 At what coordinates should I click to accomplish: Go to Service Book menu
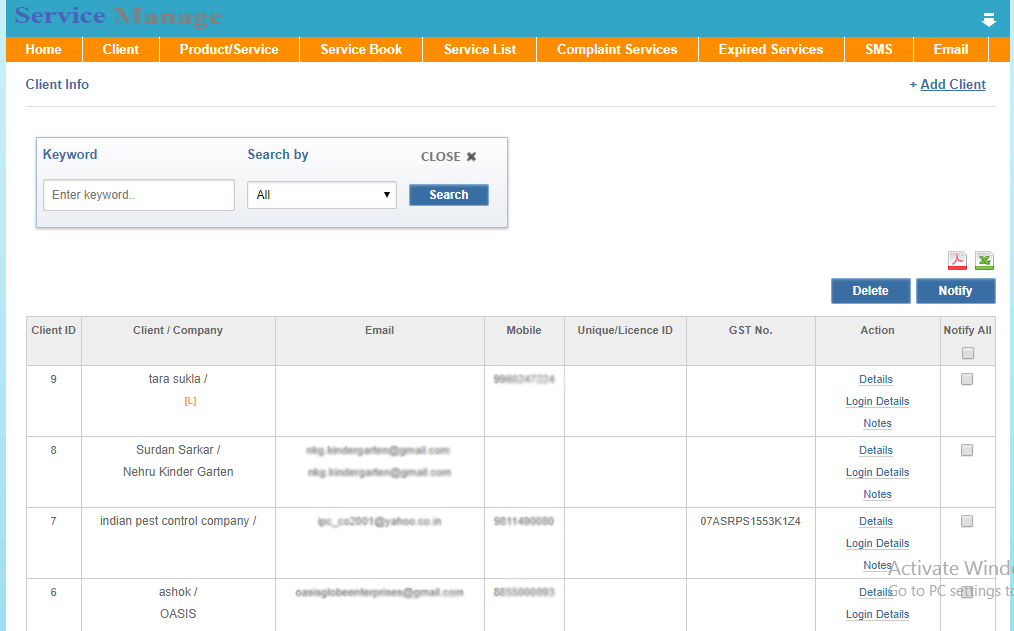coord(361,49)
